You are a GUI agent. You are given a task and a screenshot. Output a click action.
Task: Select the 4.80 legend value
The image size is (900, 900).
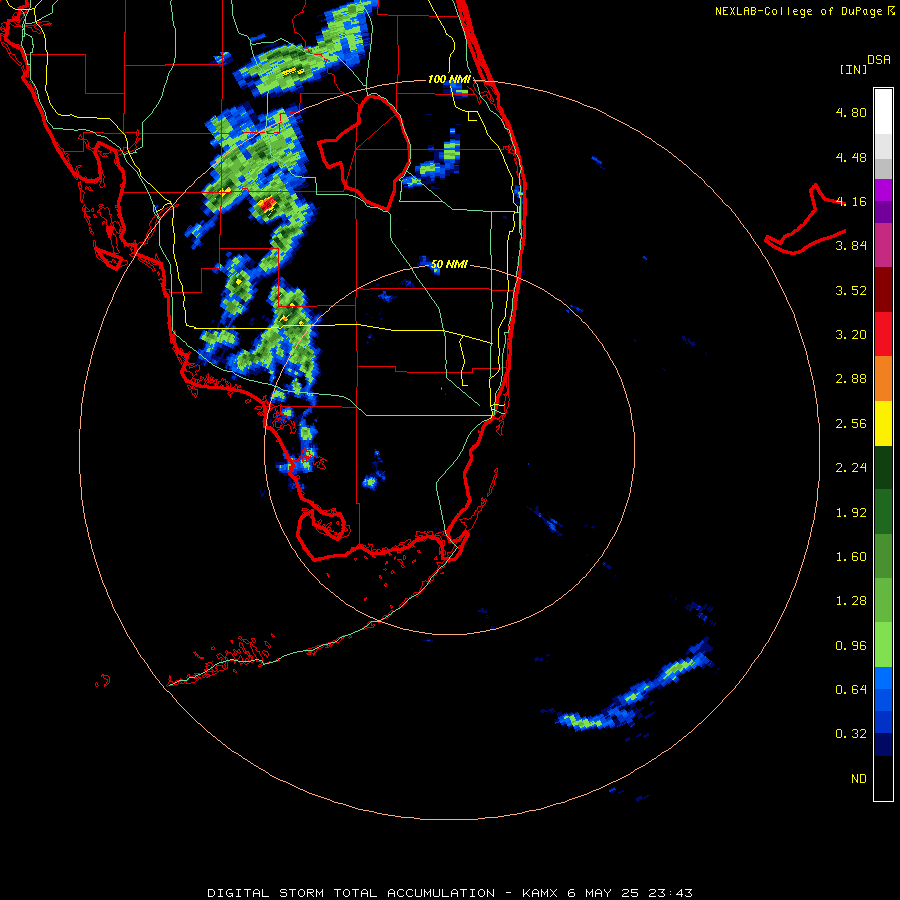point(851,112)
